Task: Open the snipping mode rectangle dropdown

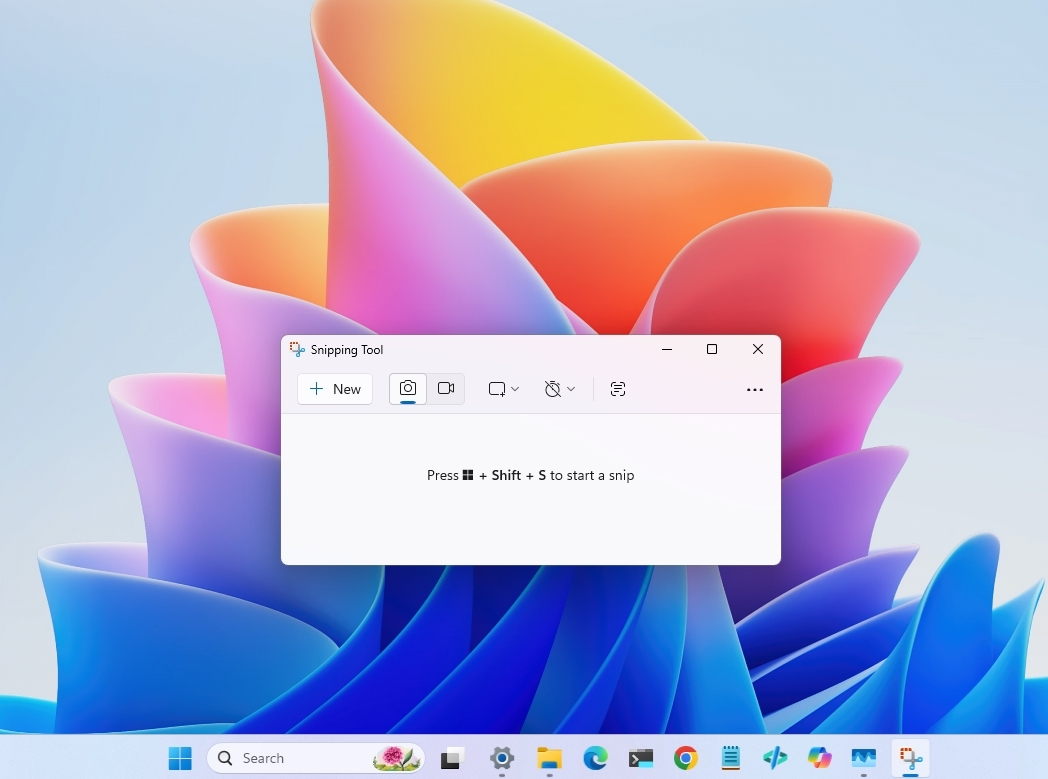Action: [503, 389]
